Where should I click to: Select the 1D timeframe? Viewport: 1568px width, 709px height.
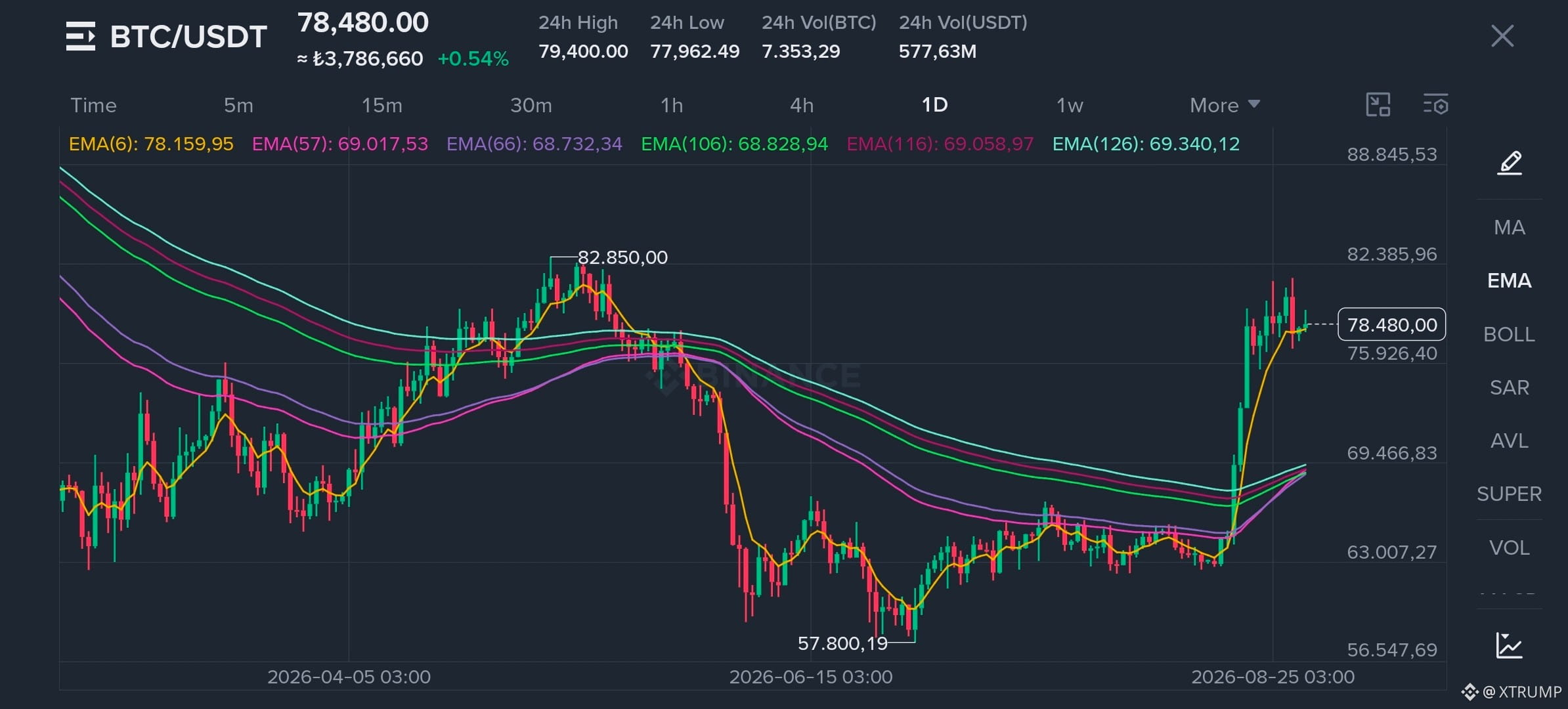coord(935,105)
